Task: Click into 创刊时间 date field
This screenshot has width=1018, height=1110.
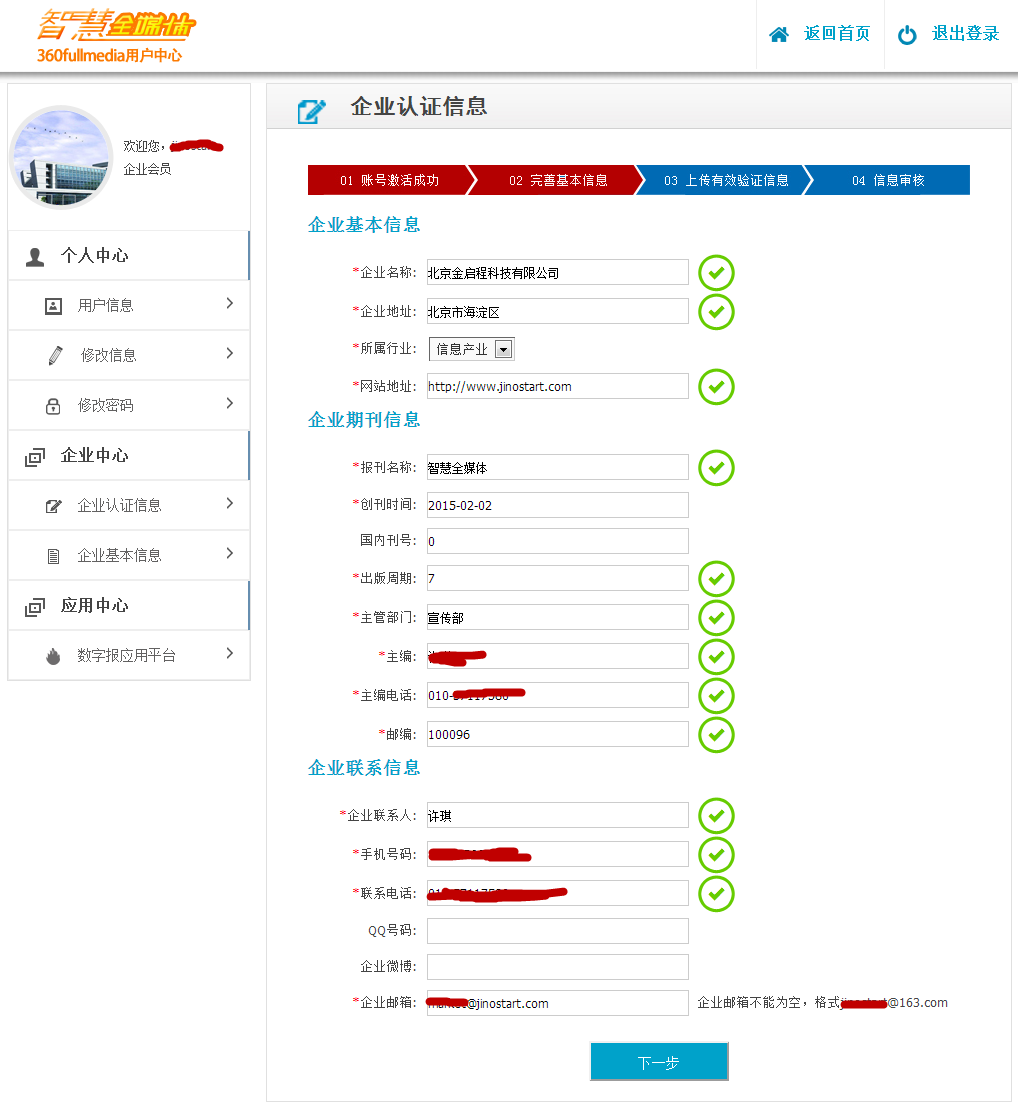Action: (x=558, y=505)
